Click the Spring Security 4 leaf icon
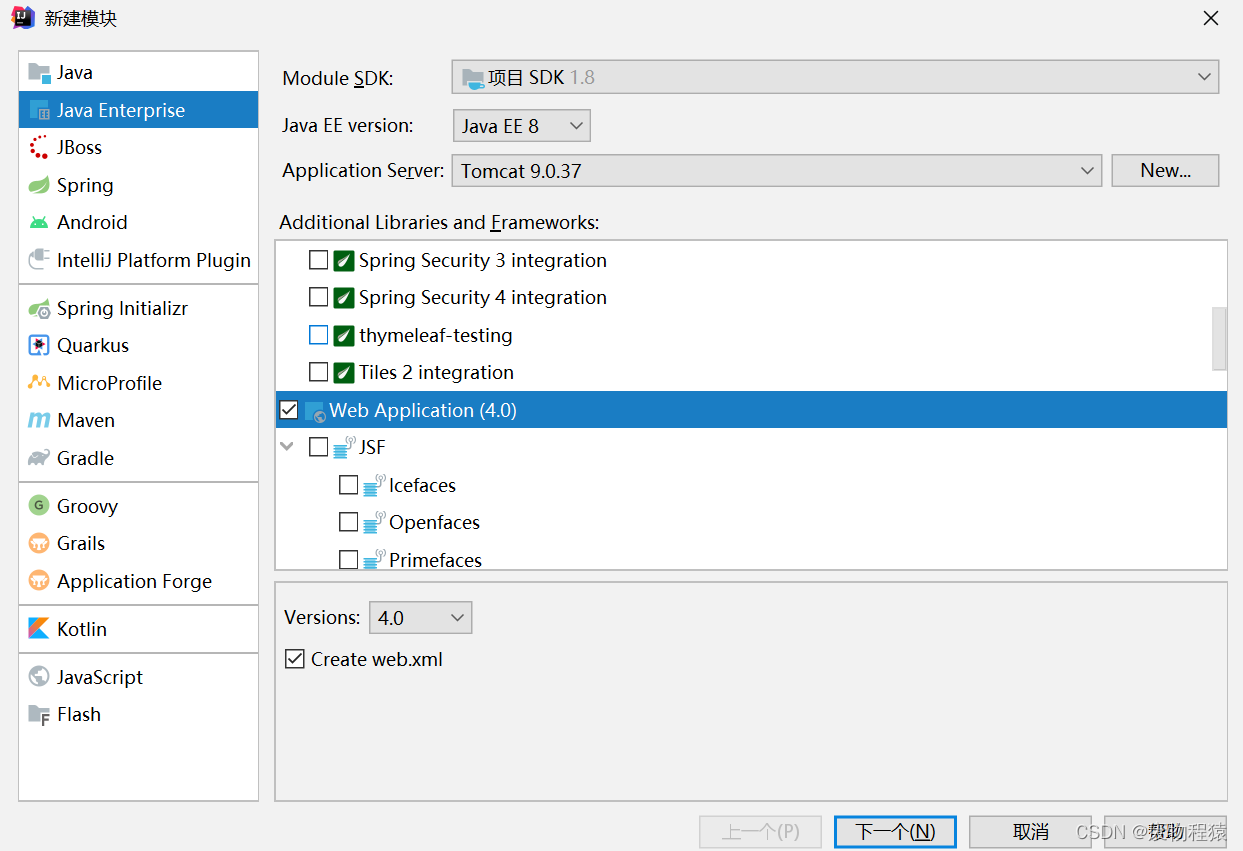This screenshot has height=851, width=1243. click(344, 297)
